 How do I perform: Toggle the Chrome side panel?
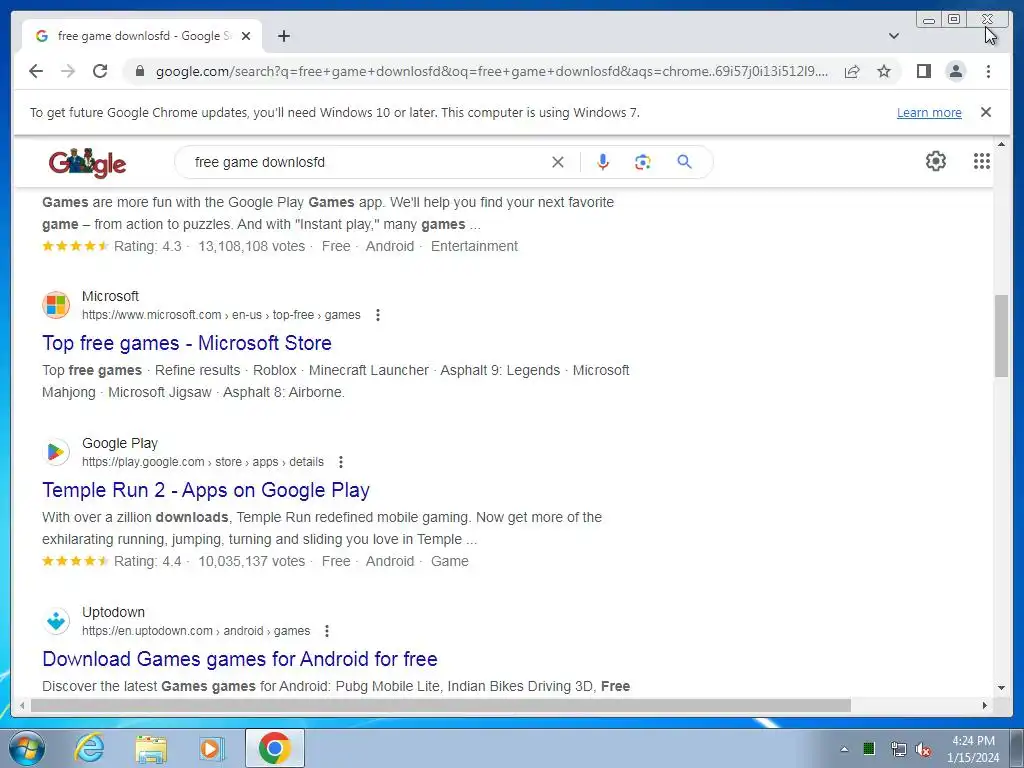[923, 71]
